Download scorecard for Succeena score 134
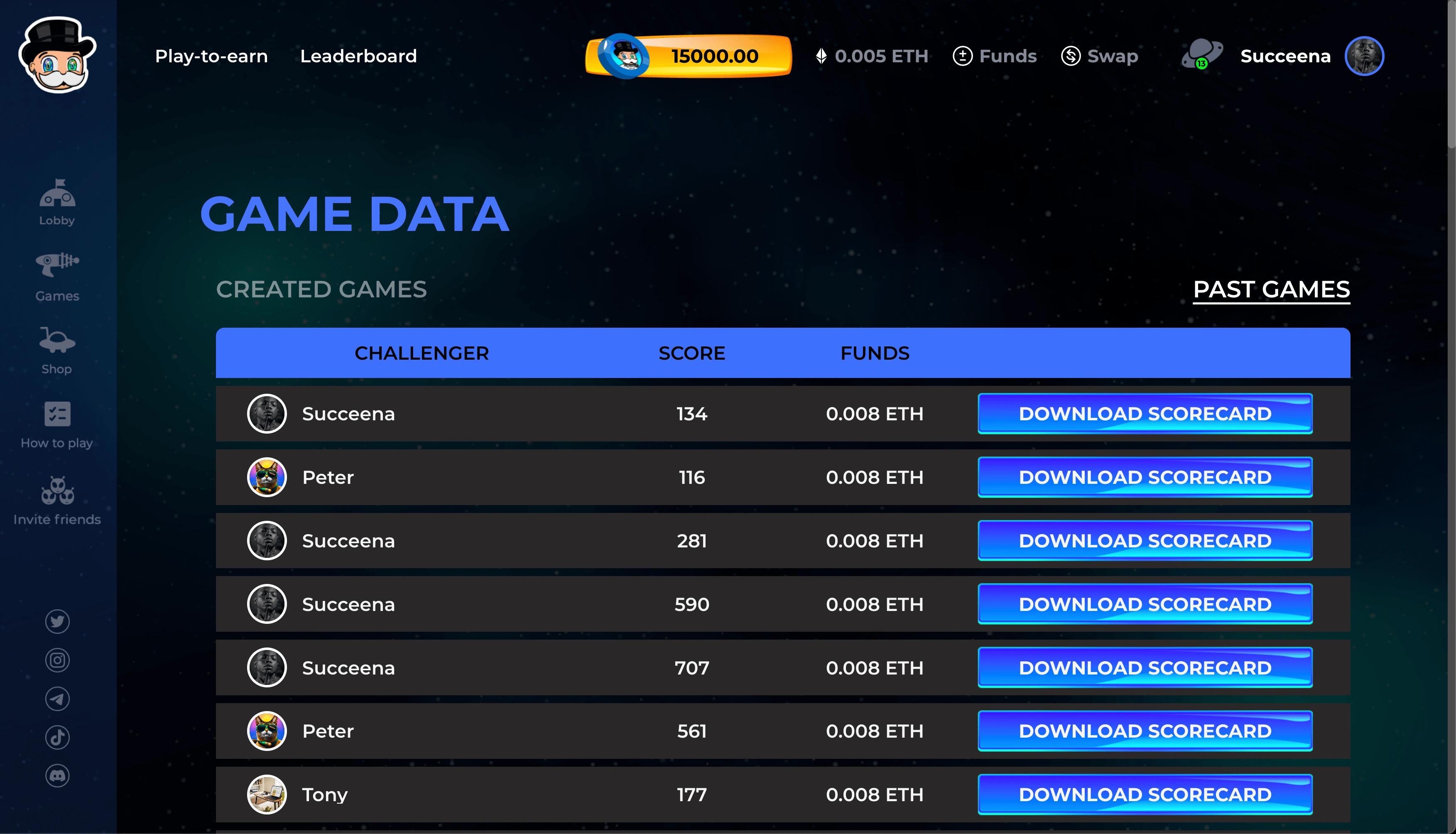Image resolution: width=1456 pixels, height=834 pixels. click(1145, 414)
